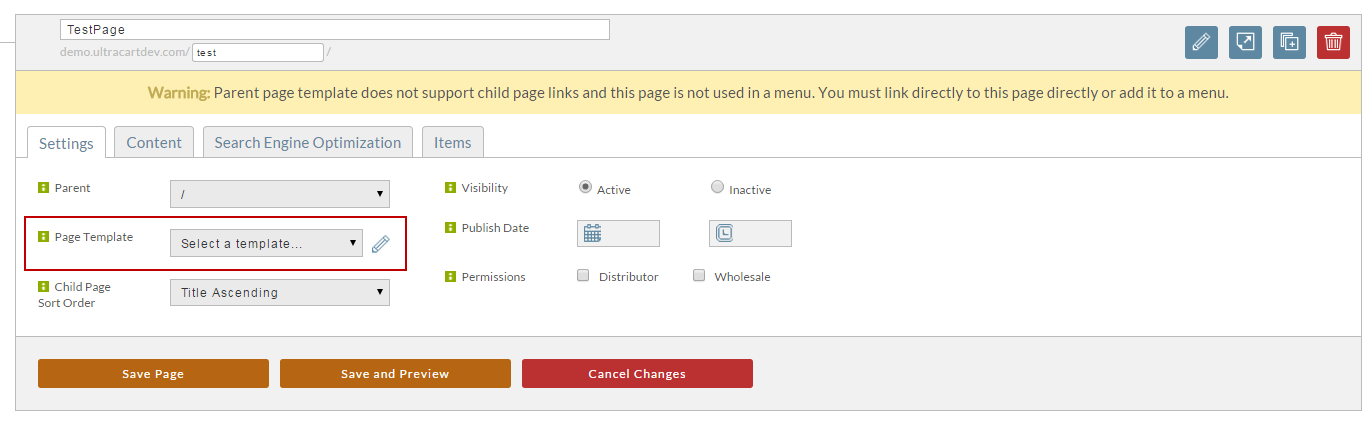
Task: Click the demo.ultracartdev.com/ URL text
Action: point(124,52)
